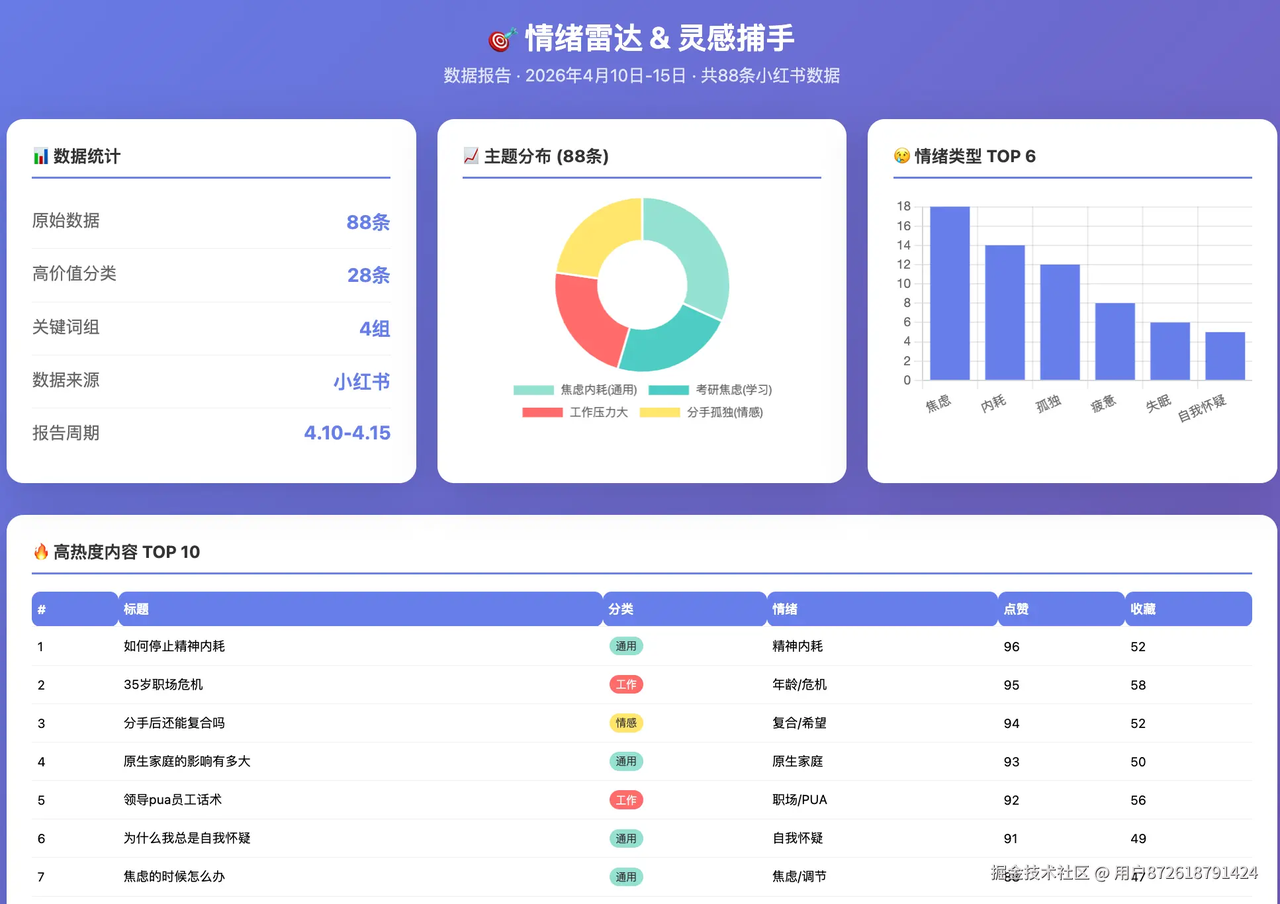
Task: Click the 数据来源 label
Action: click(66, 380)
